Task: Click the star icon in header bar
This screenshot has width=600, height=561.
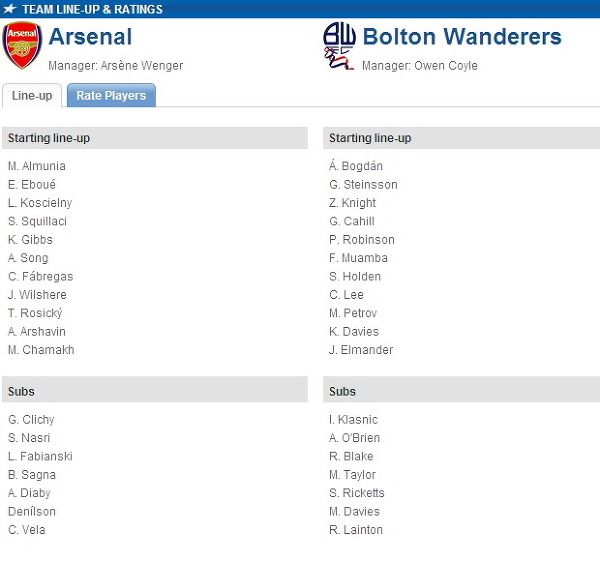Action: click(10, 9)
